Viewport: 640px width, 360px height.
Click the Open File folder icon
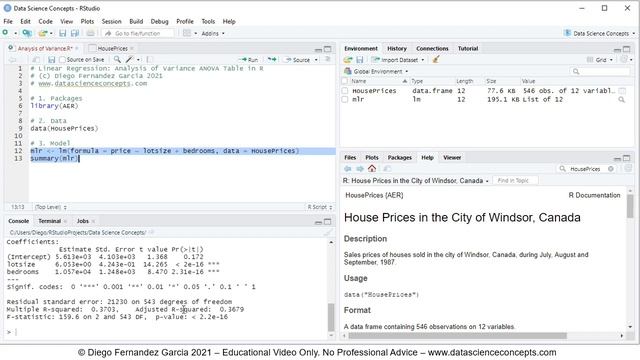(43, 33)
